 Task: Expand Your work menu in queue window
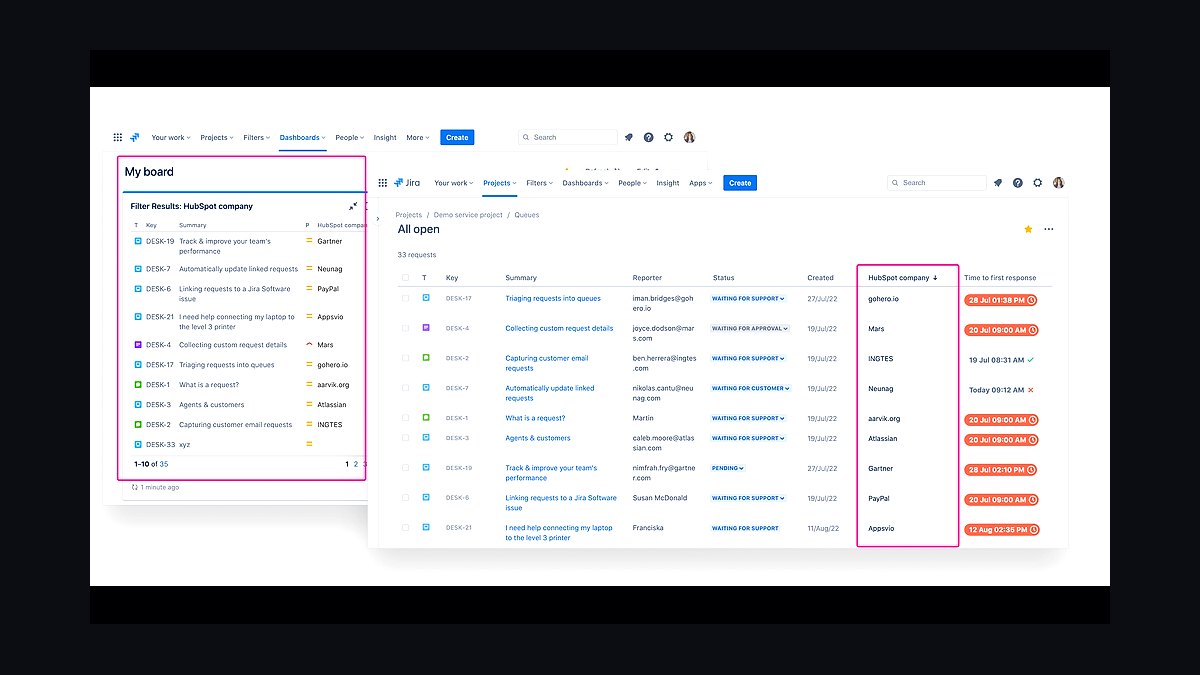click(x=454, y=183)
